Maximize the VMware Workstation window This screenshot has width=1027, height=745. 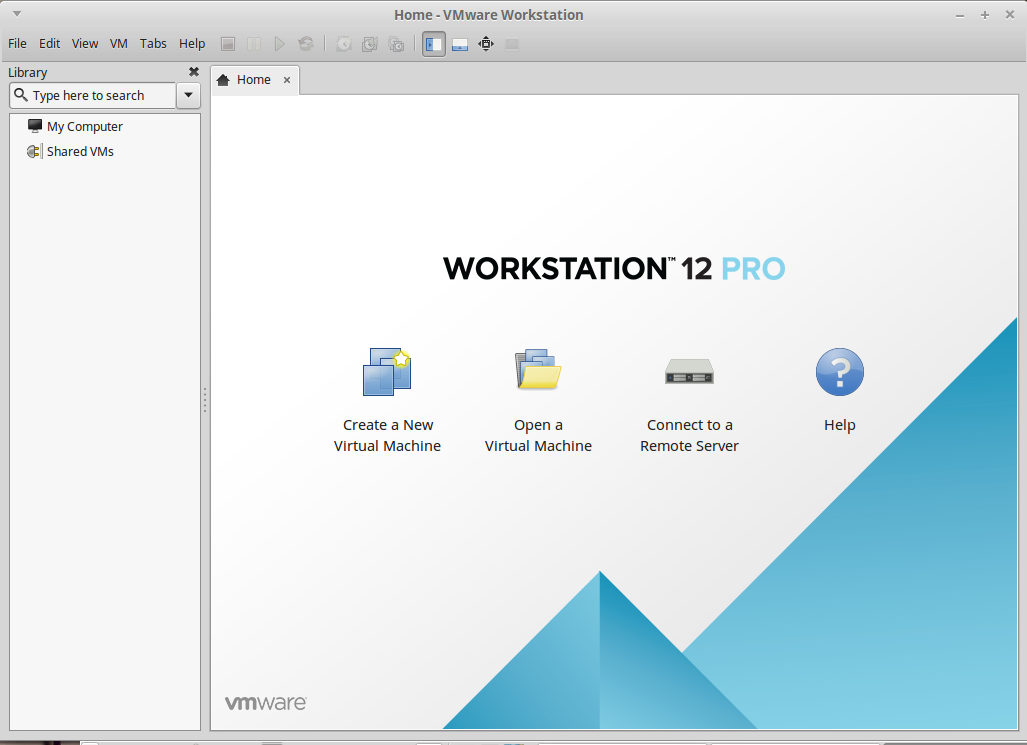(984, 14)
